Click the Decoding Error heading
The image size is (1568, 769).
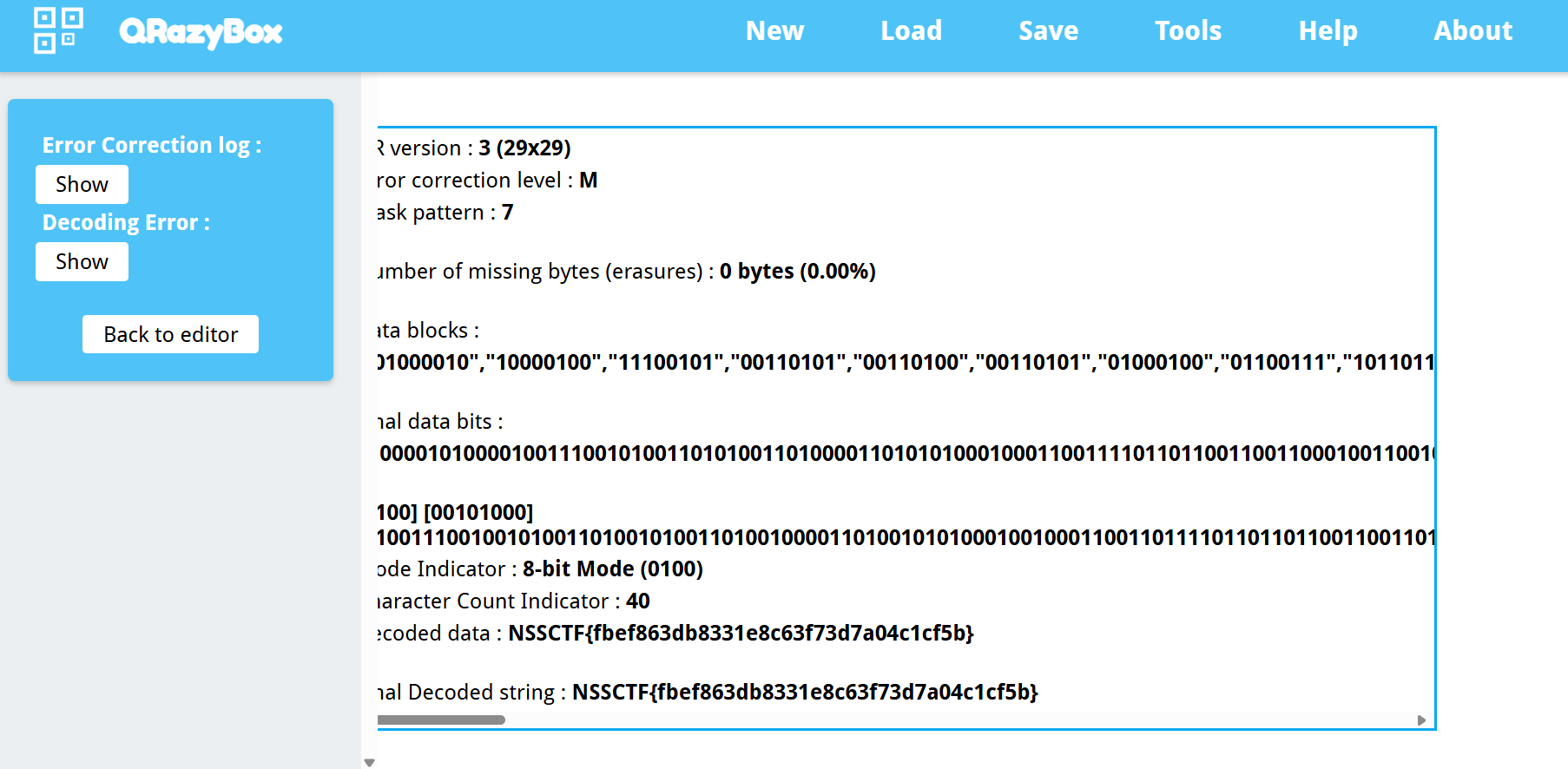point(126,222)
